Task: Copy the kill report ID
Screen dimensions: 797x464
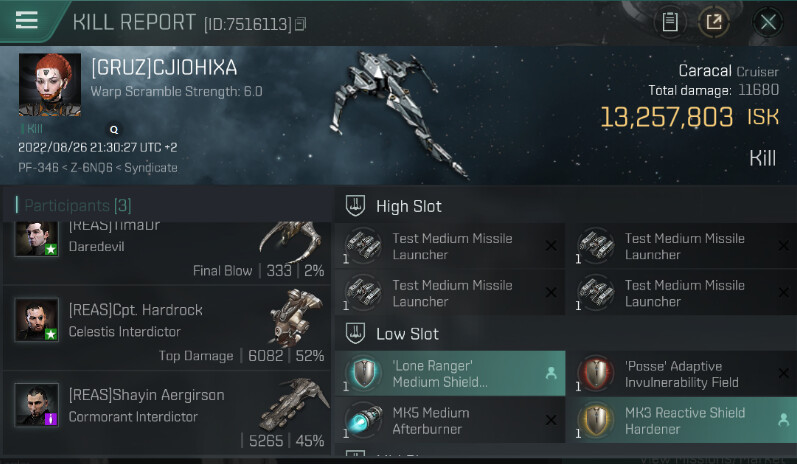Action: (x=301, y=24)
